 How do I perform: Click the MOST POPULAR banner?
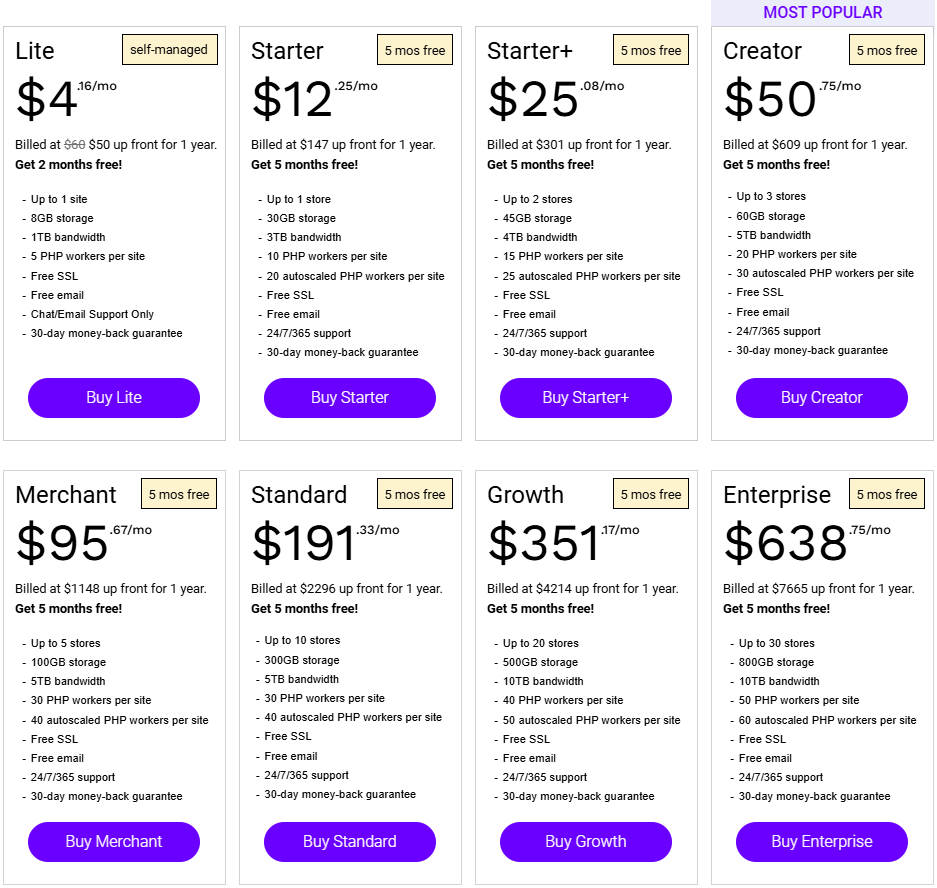coord(822,13)
